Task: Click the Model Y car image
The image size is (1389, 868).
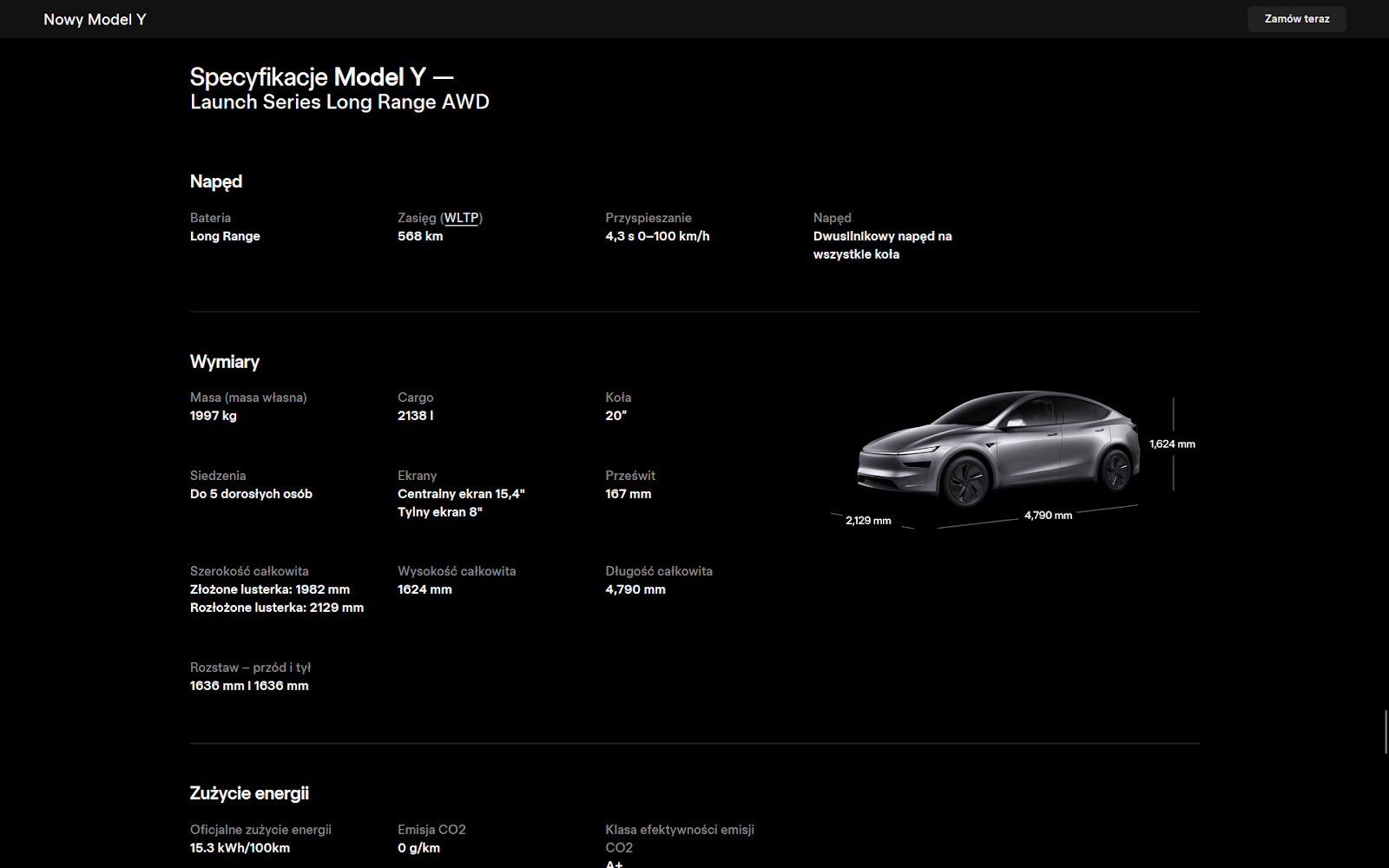Action: (997, 449)
